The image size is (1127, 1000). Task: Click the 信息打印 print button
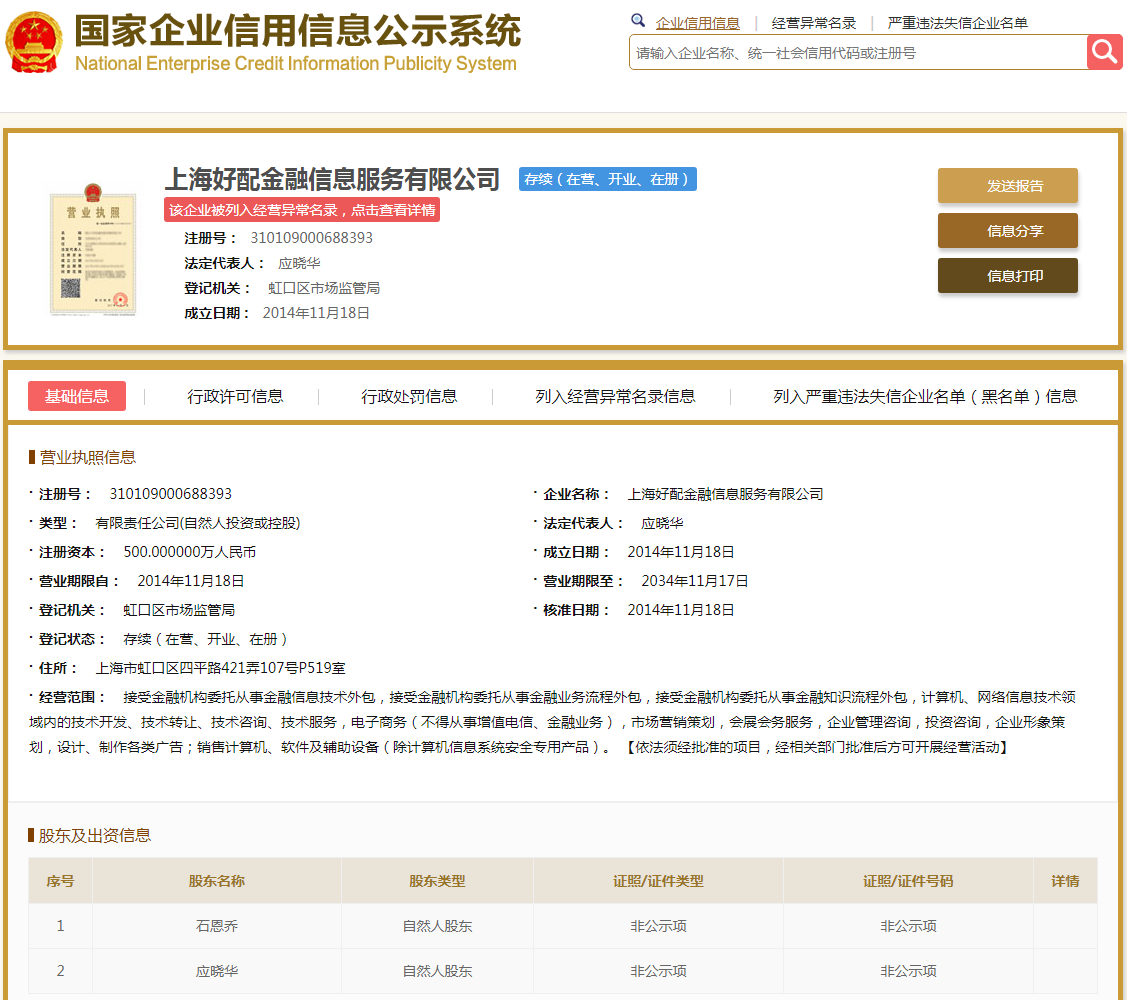pyautogui.click(x=1007, y=275)
